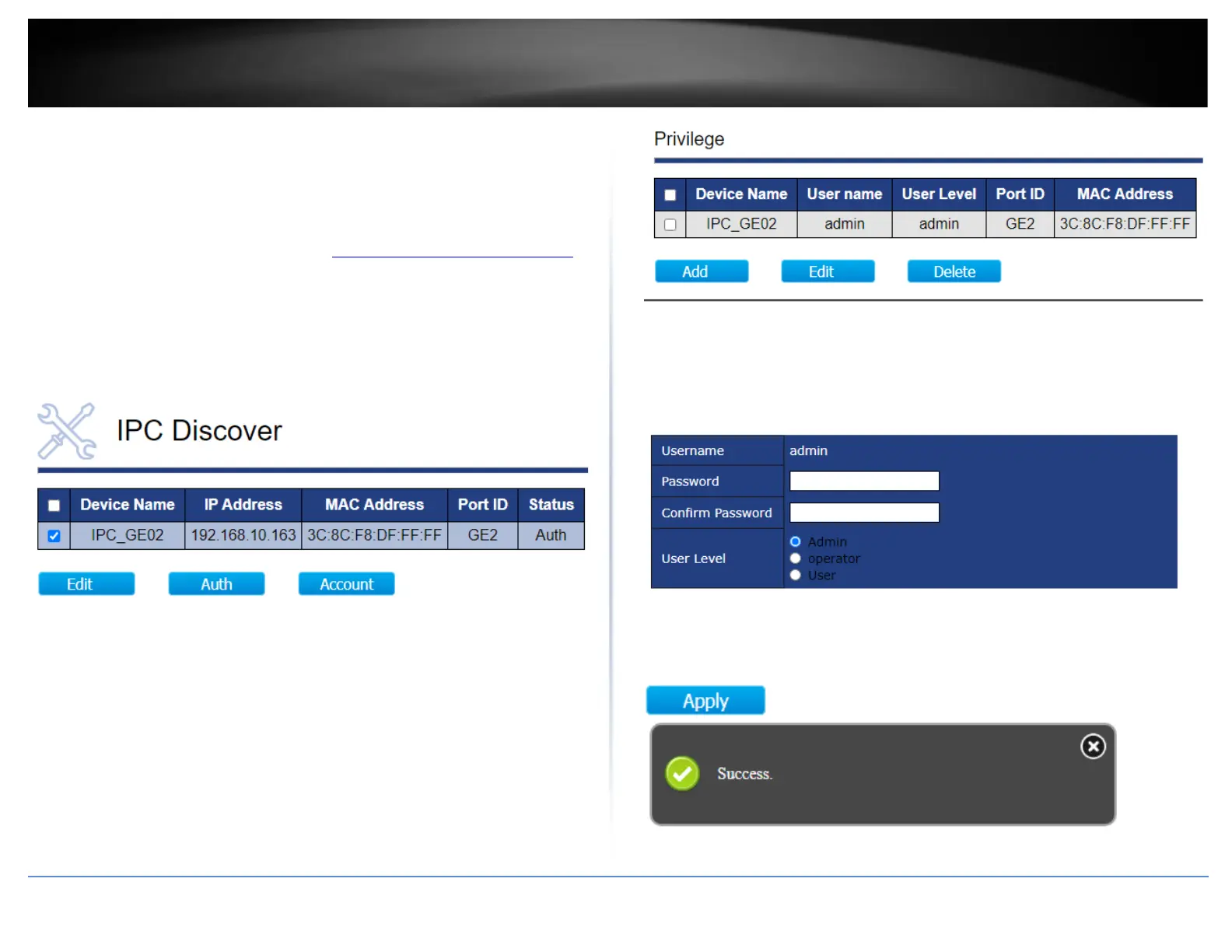Click MAC Address header in Privilege table
This screenshot has height=952, width=1232.
pos(1125,194)
